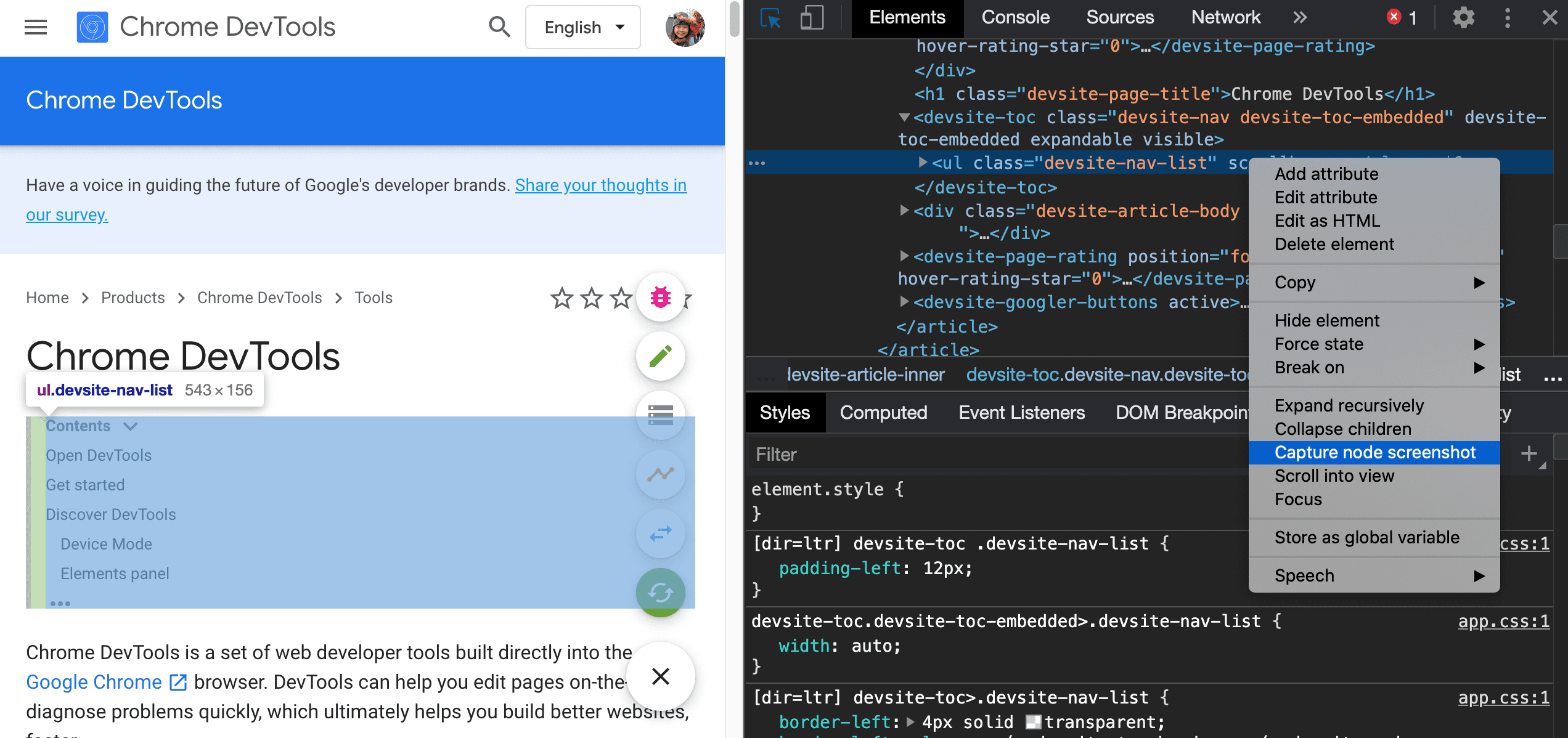The height and width of the screenshot is (738, 1568).
Task: Select Capture node screenshot from context menu
Action: [1374, 452]
